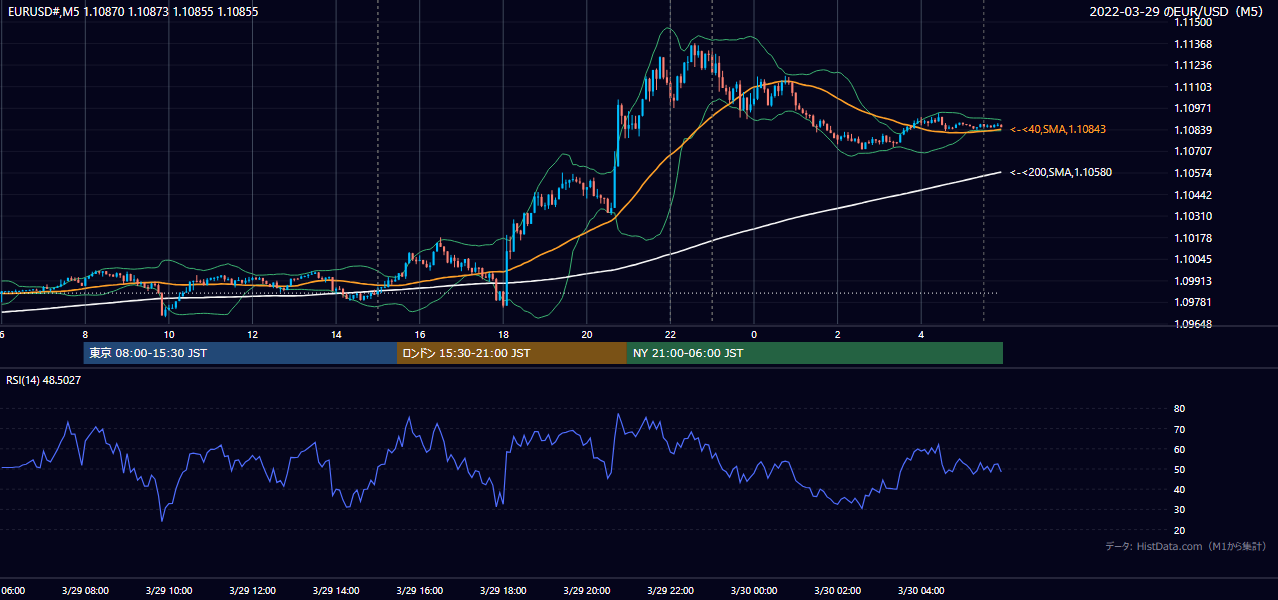The image size is (1278, 600).
Task: Click hour tick 18 below the price chart
Action: point(503,334)
